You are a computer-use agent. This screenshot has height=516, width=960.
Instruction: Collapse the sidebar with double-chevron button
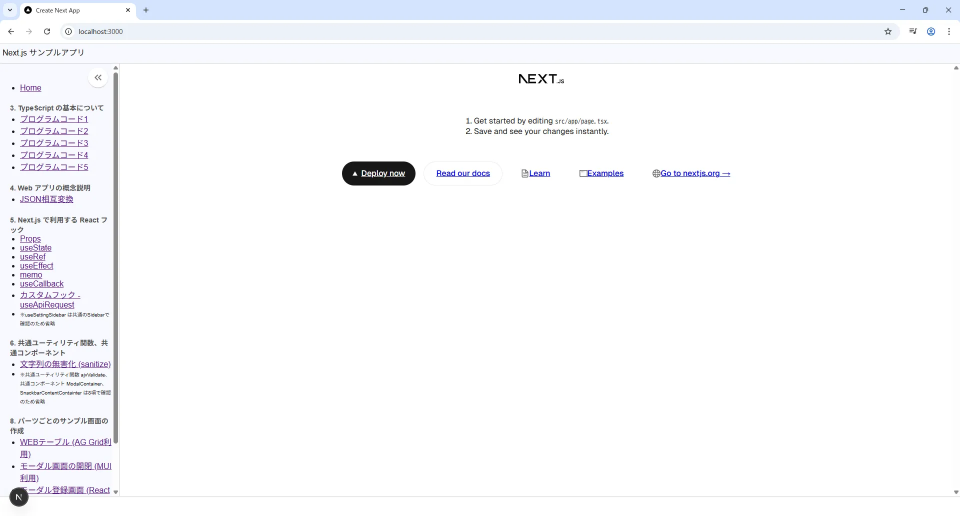tap(98, 78)
